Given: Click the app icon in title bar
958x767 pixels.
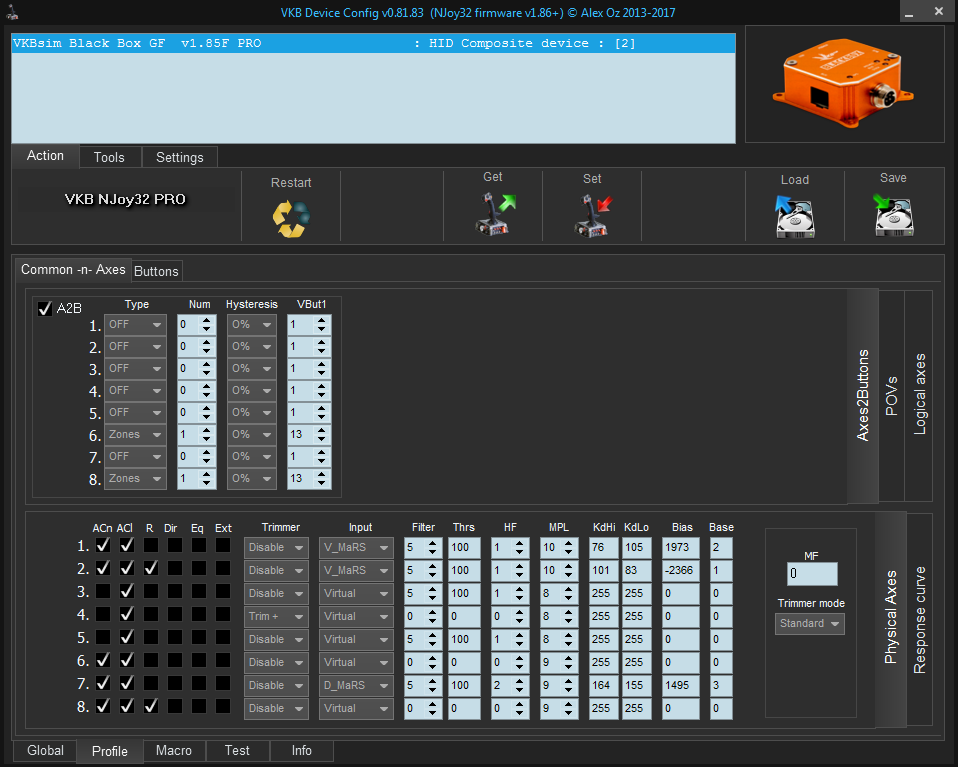Looking at the screenshot, I should pyautogui.click(x=12, y=12).
